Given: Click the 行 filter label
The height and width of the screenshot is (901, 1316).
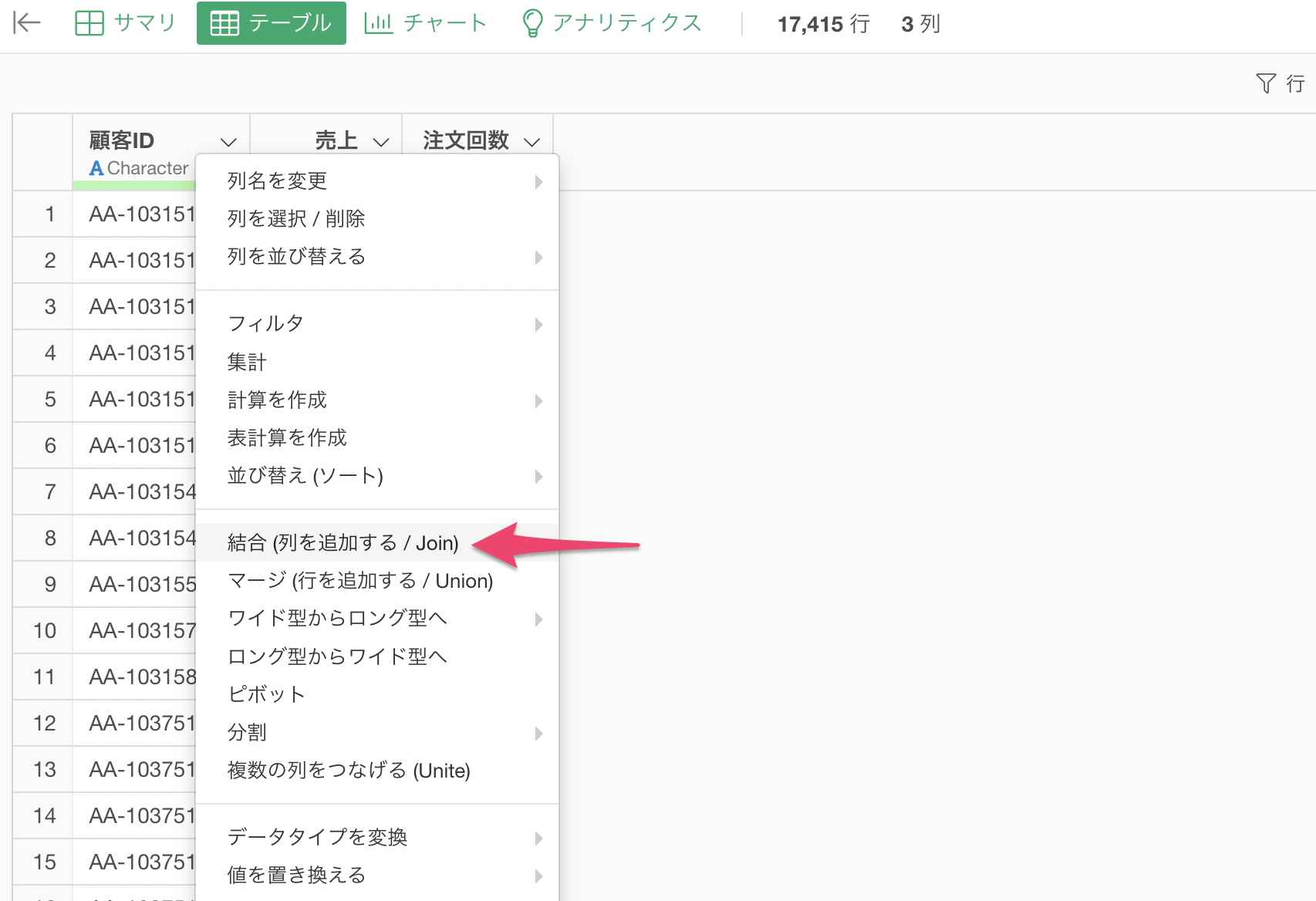Looking at the screenshot, I should click(1295, 83).
